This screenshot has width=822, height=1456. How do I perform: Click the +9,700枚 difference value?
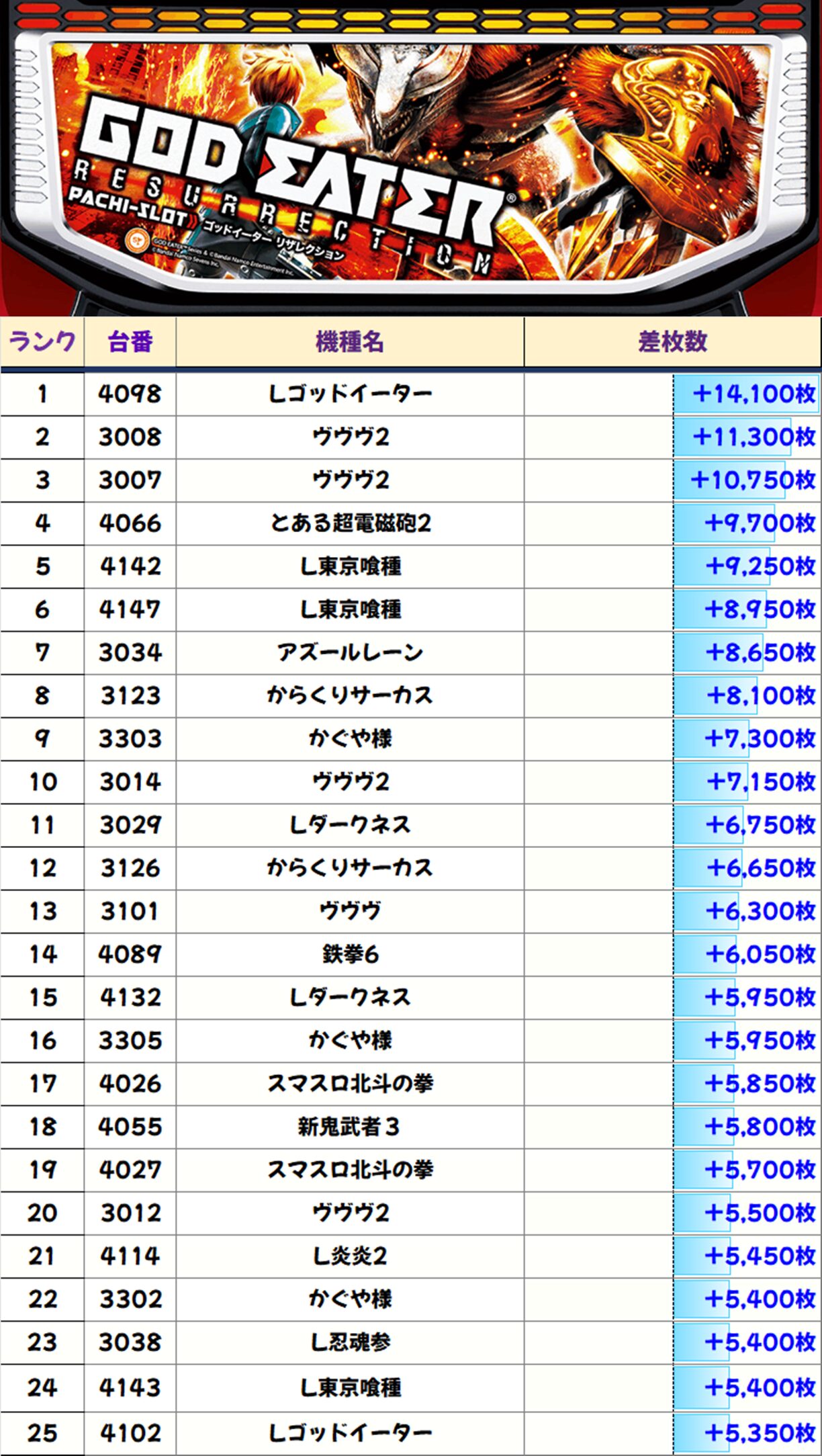[759, 523]
